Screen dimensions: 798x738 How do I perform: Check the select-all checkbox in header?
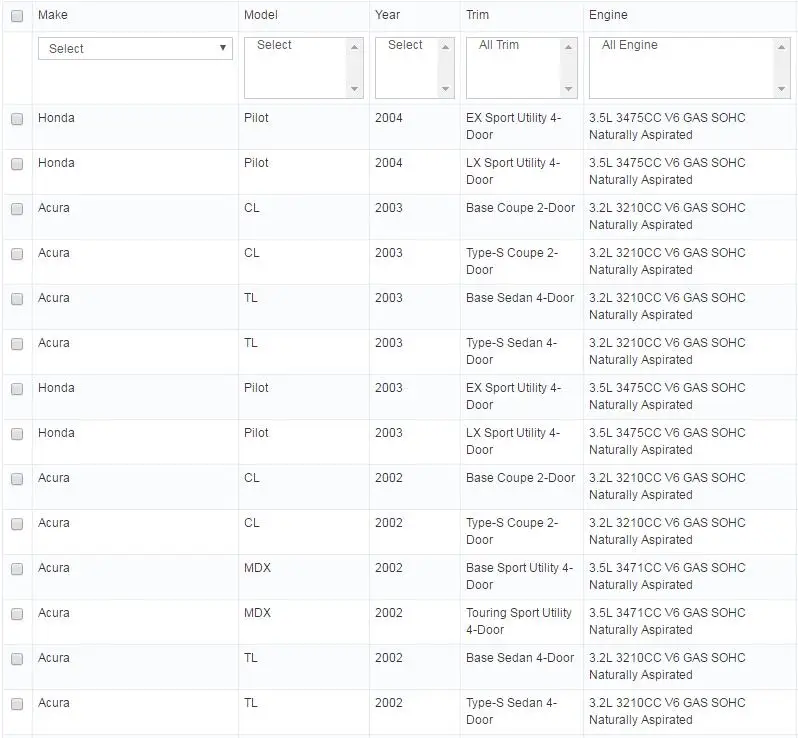pyautogui.click(x=17, y=16)
